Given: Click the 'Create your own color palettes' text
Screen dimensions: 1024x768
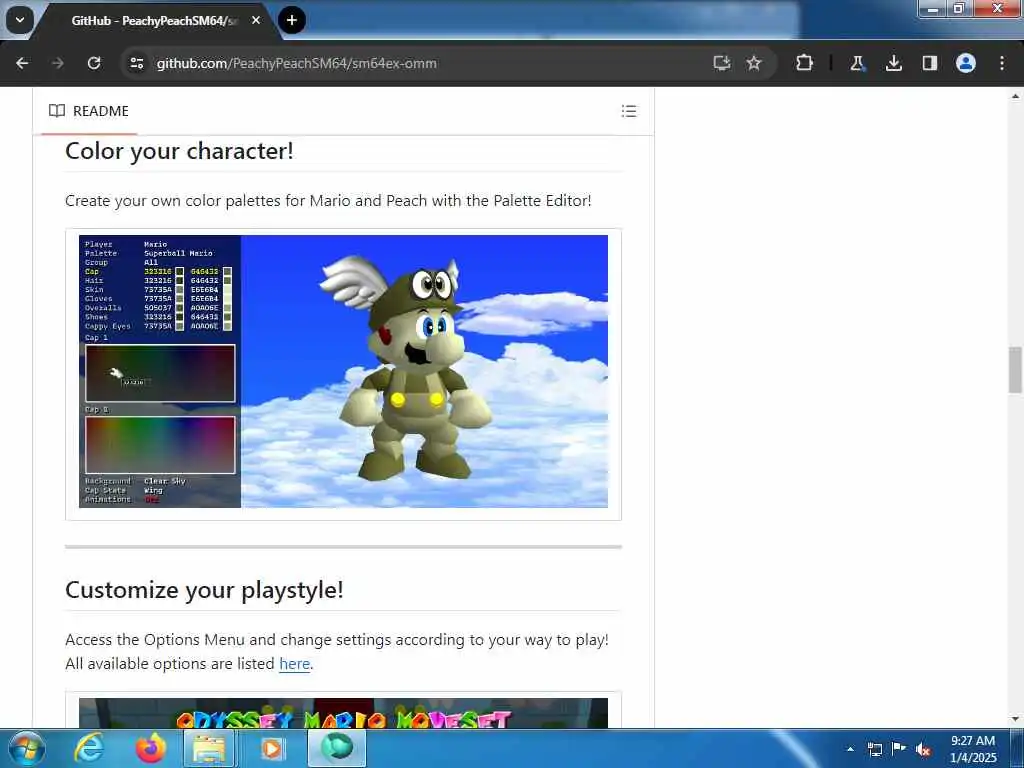Looking at the screenshot, I should 328,200.
